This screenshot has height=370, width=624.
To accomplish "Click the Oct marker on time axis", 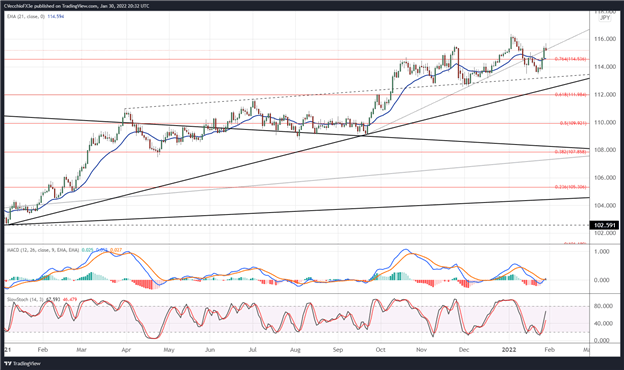I will 380,350.
